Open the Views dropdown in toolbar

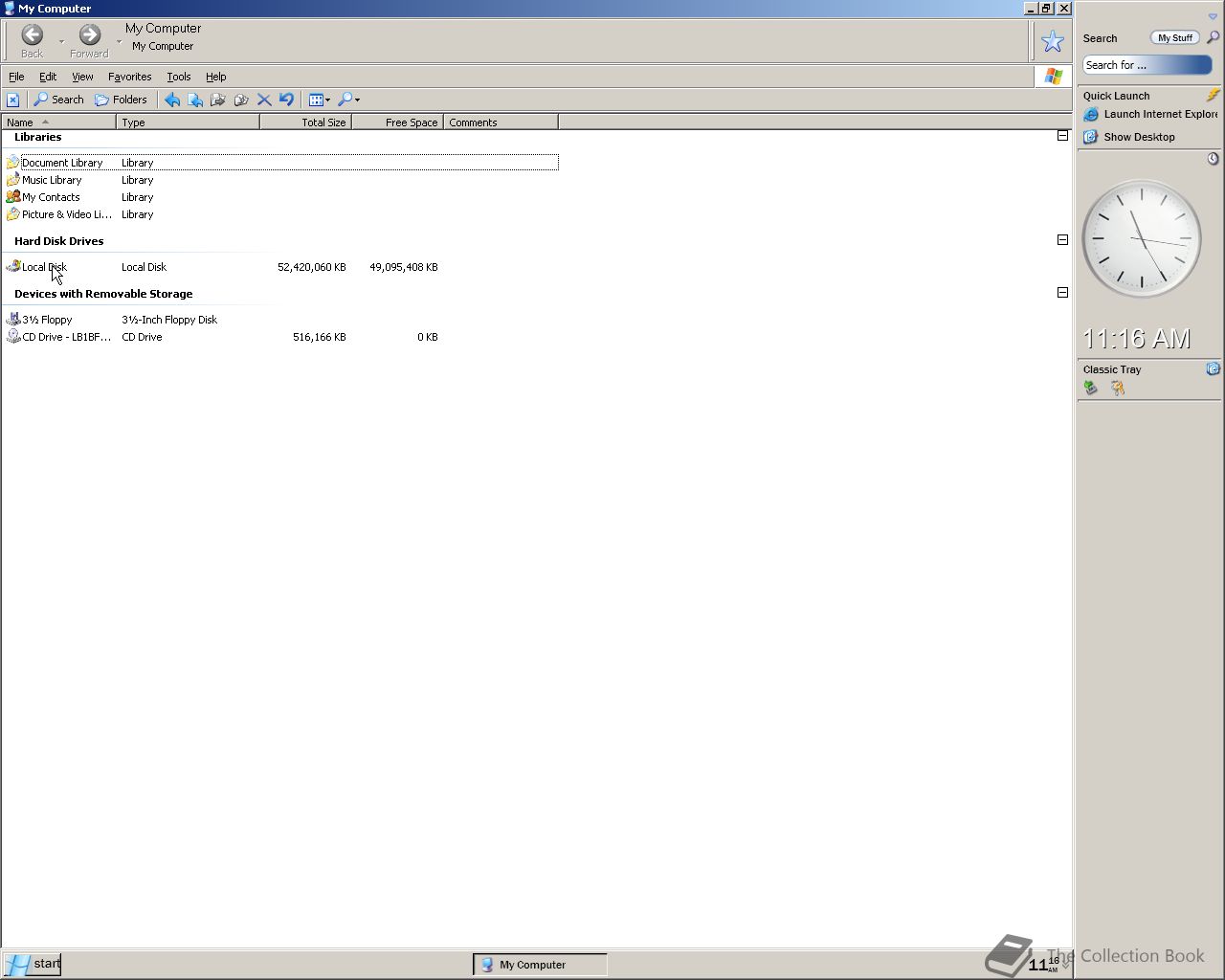320,100
